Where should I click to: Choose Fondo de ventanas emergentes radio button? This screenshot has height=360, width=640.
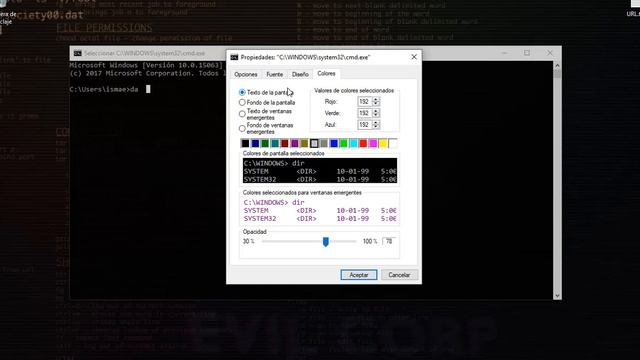pos(242,129)
